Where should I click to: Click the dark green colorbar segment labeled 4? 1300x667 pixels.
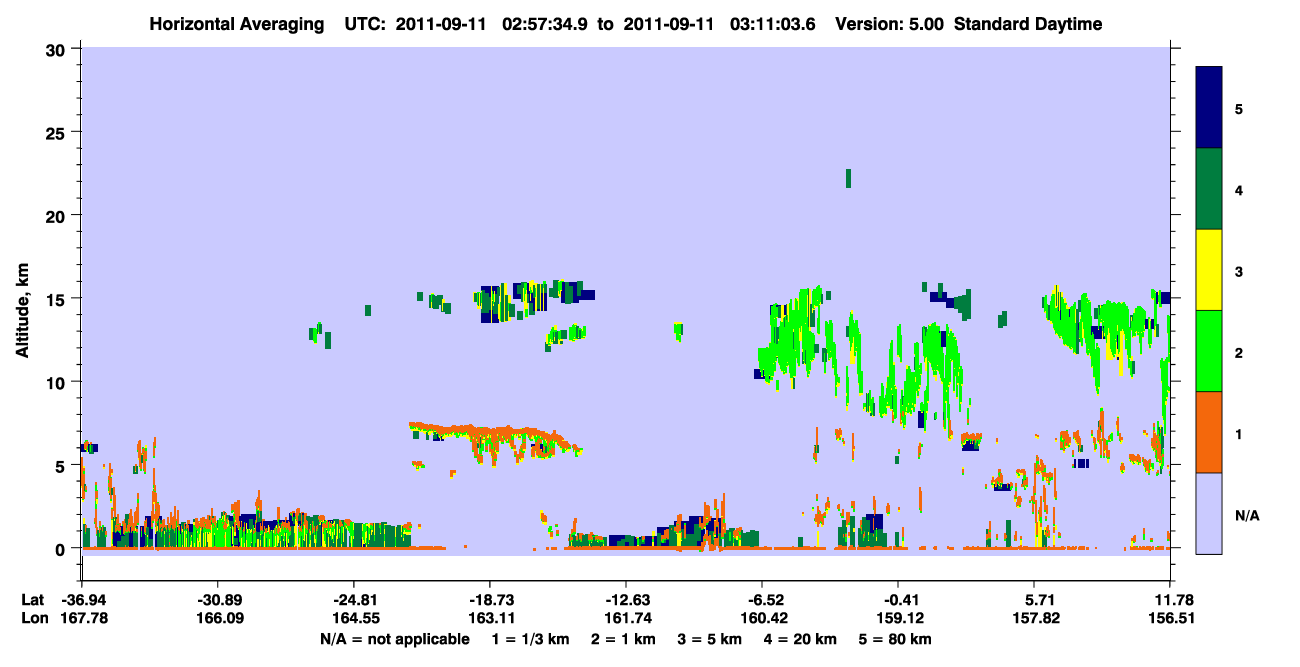(x=1209, y=189)
